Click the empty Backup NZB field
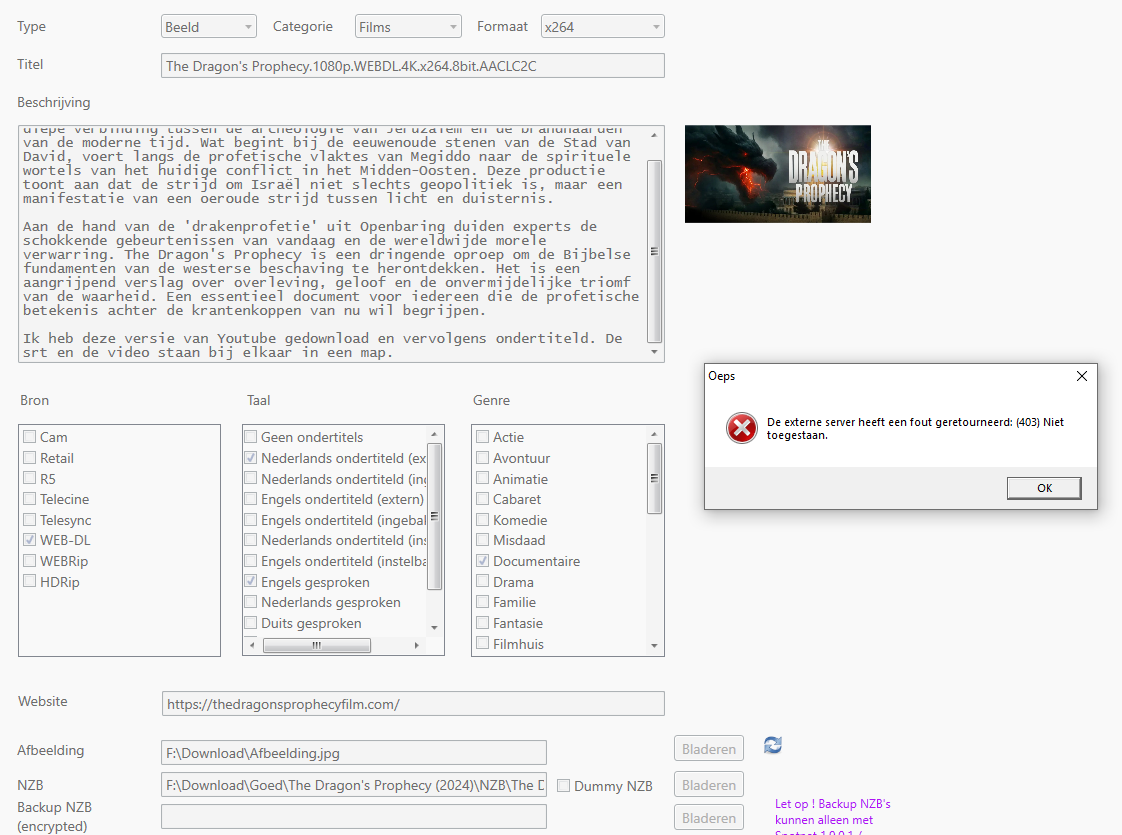 click(353, 816)
